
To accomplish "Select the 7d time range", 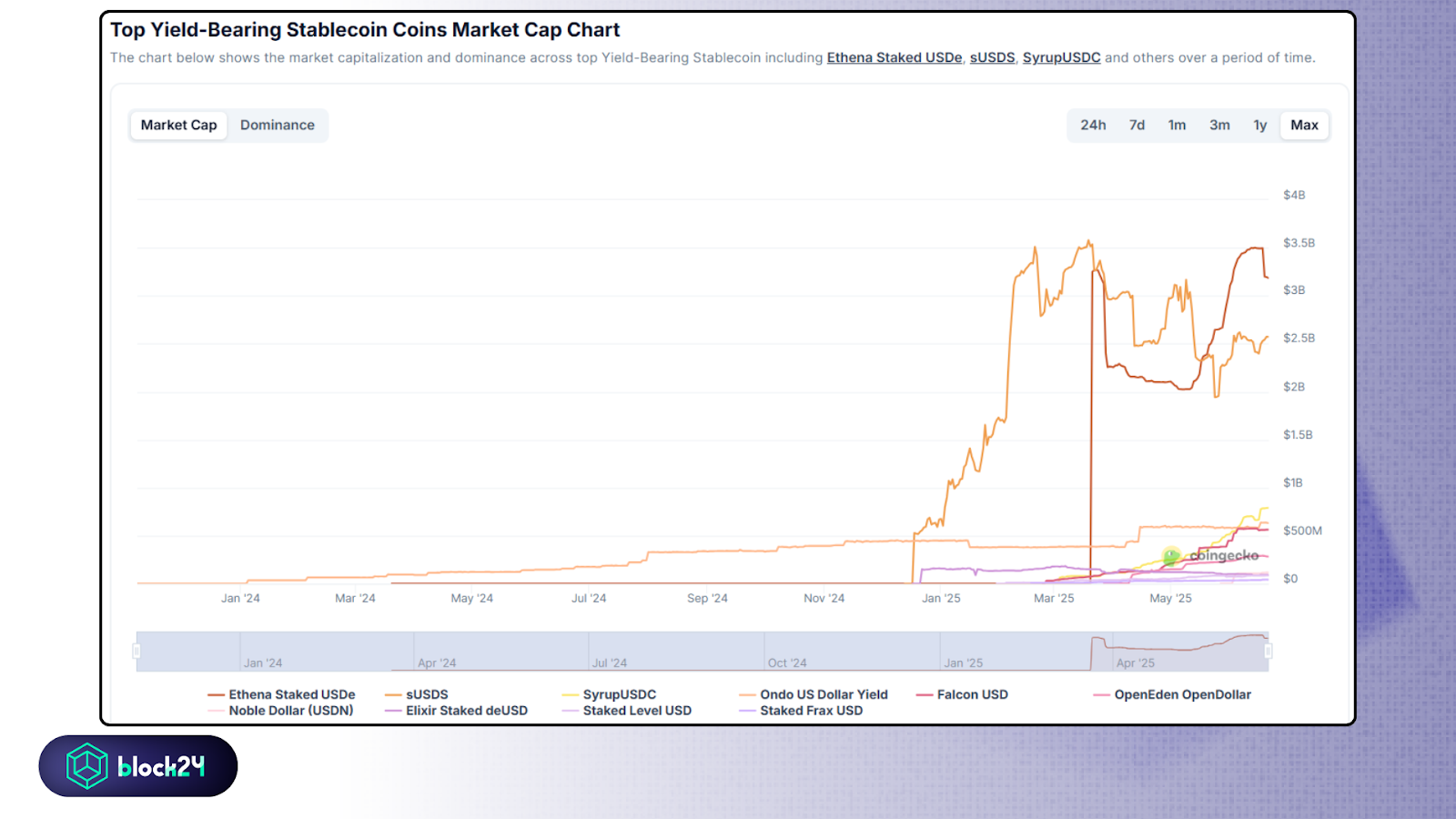I will (x=1137, y=126).
